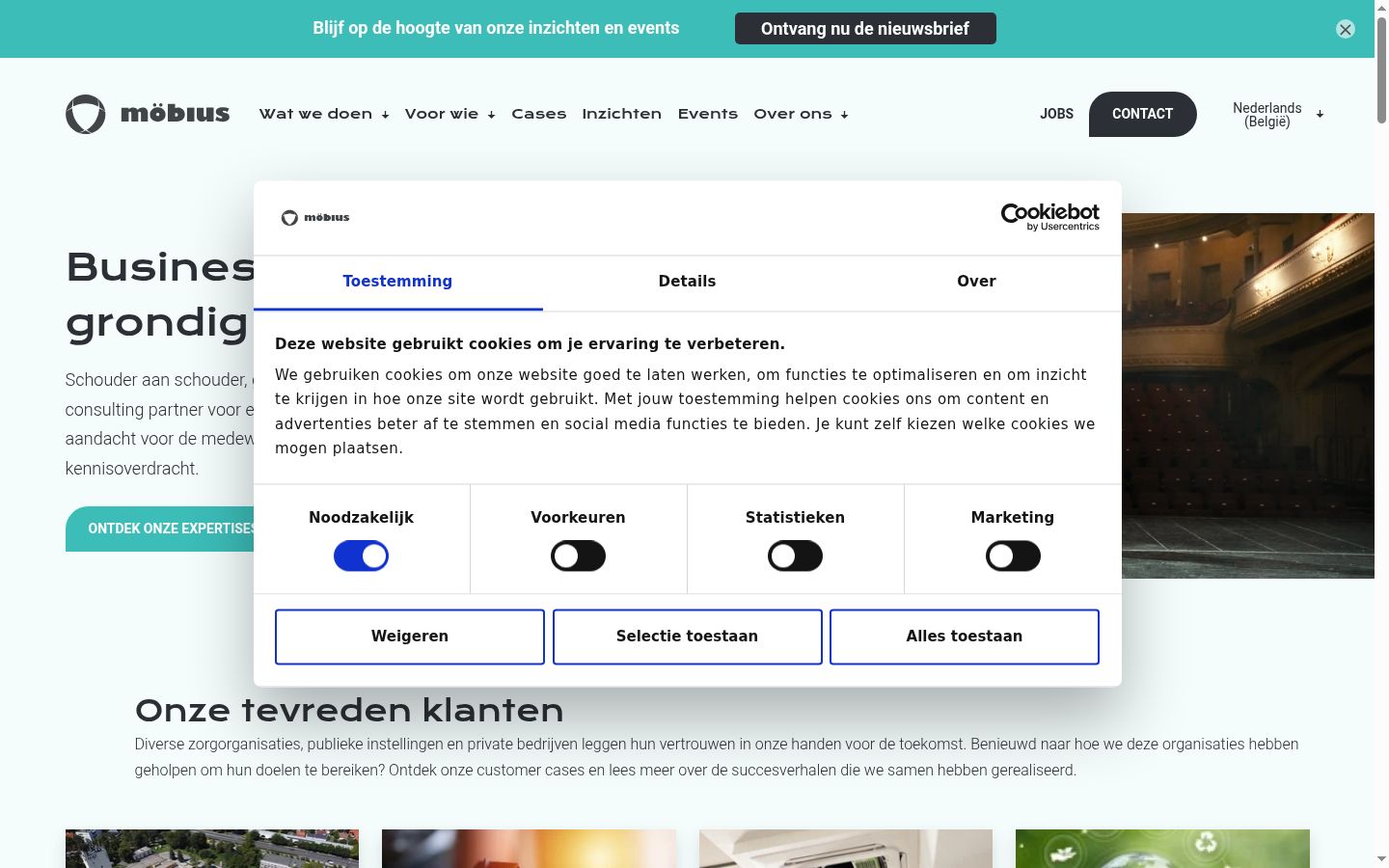Enable the Voorkeuren cookie switch
The width and height of the screenshot is (1389, 868).
[578, 556]
